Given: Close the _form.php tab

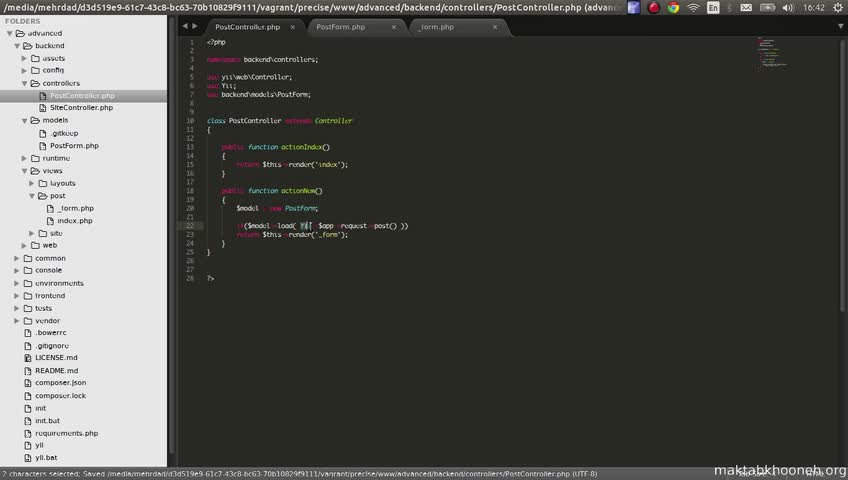Looking at the screenshot, I should point(495,27).
